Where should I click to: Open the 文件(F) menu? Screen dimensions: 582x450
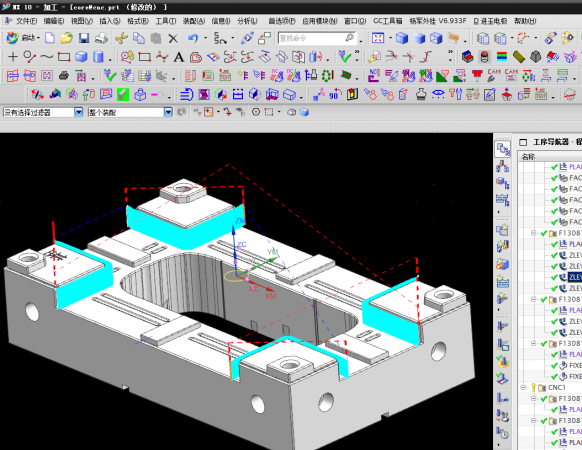pos(26,21)
